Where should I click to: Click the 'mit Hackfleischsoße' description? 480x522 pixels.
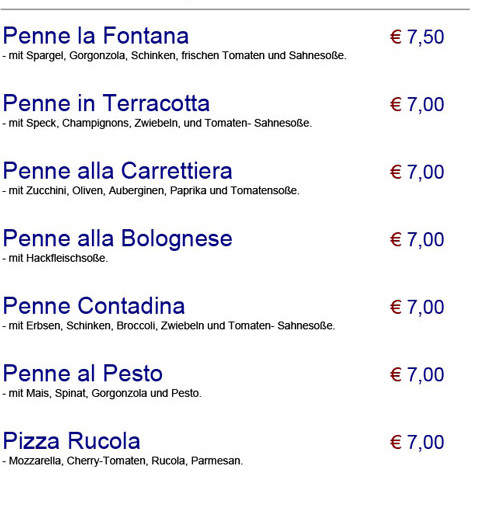[55, 258]
